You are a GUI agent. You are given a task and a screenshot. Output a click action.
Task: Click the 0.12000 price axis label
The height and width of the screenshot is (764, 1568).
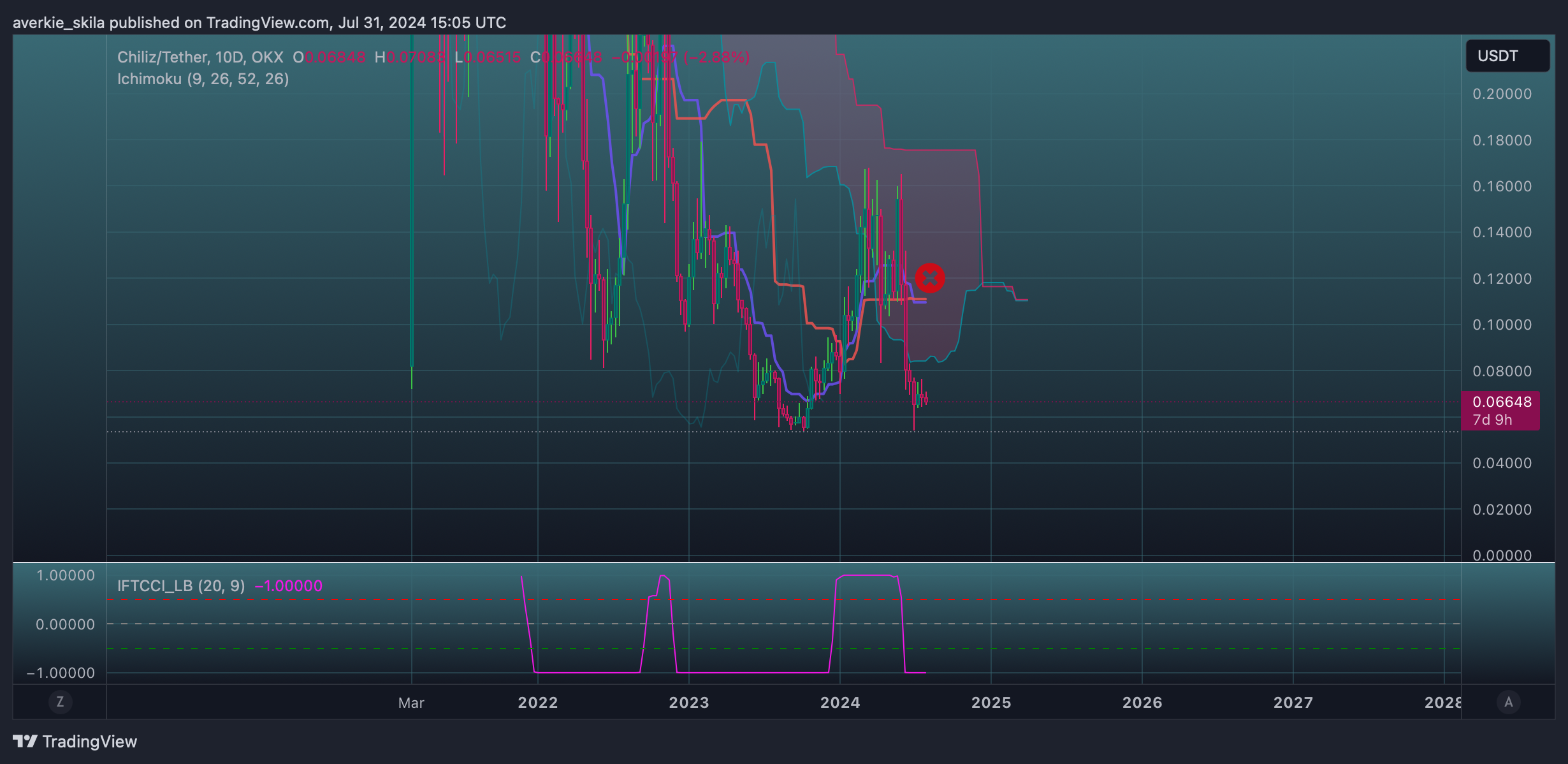[x=1502, y=279]
